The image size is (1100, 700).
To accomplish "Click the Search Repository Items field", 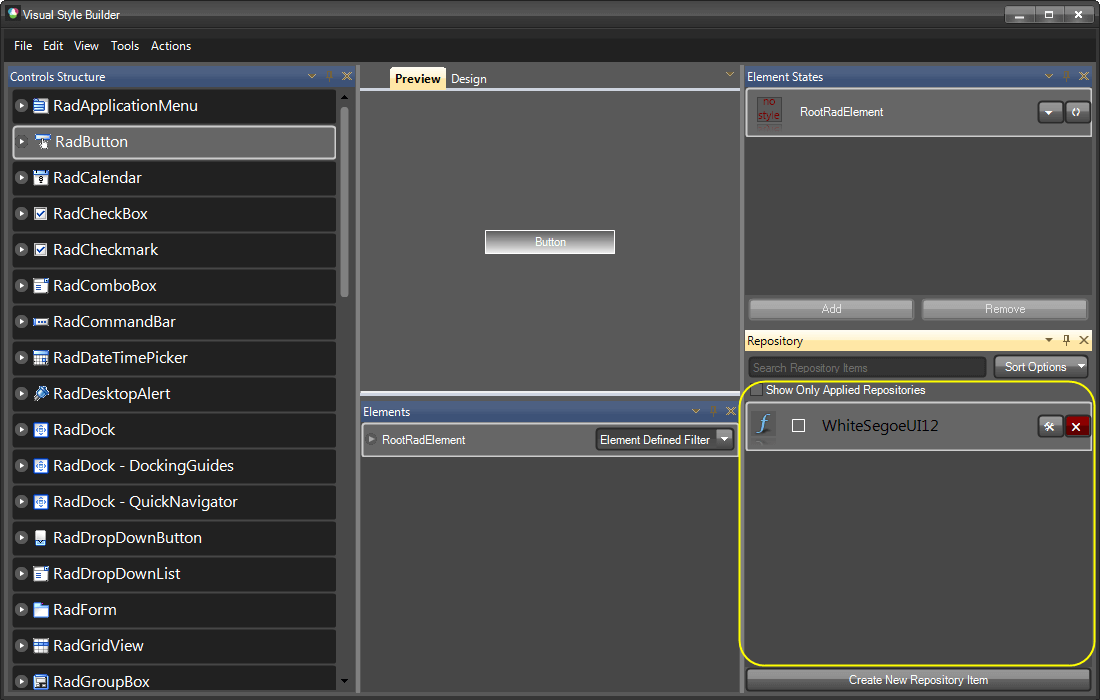I will [866, 366].
